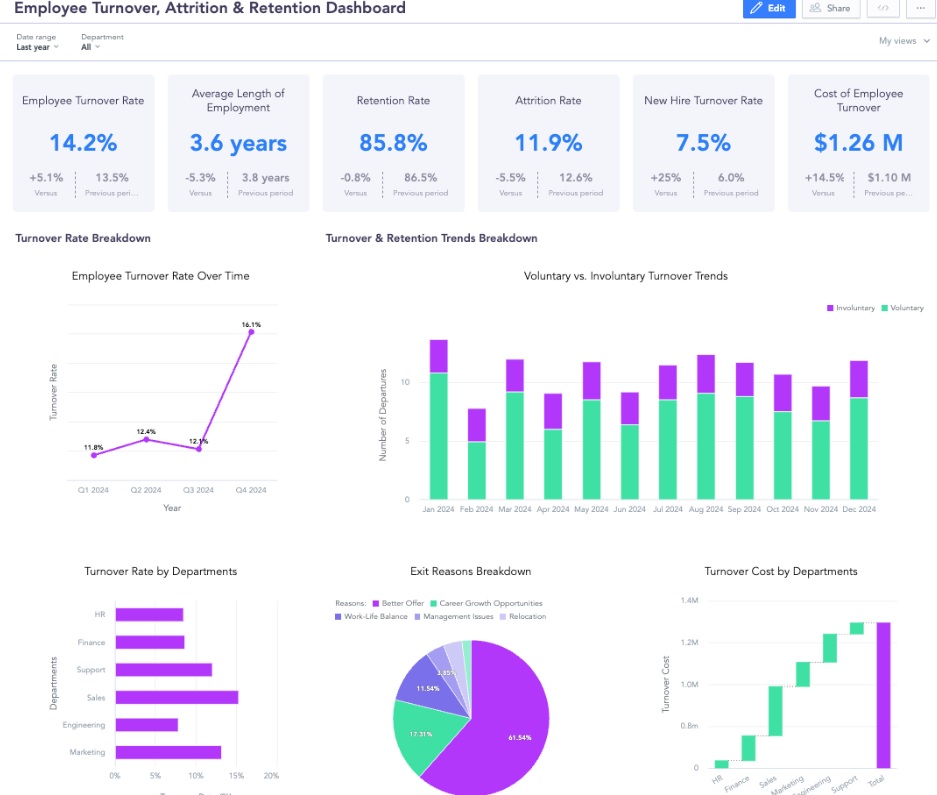937x795 pixels.
Task: Open the My views dropdown
Action: [x=902, y=41]
